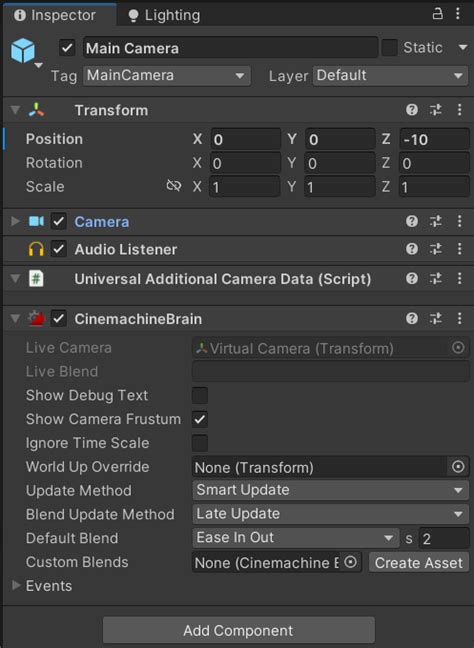Image resolution: width=474 pixels, height=648 pixels.
Task: Click Create Asset button
Action: [419, 562]
